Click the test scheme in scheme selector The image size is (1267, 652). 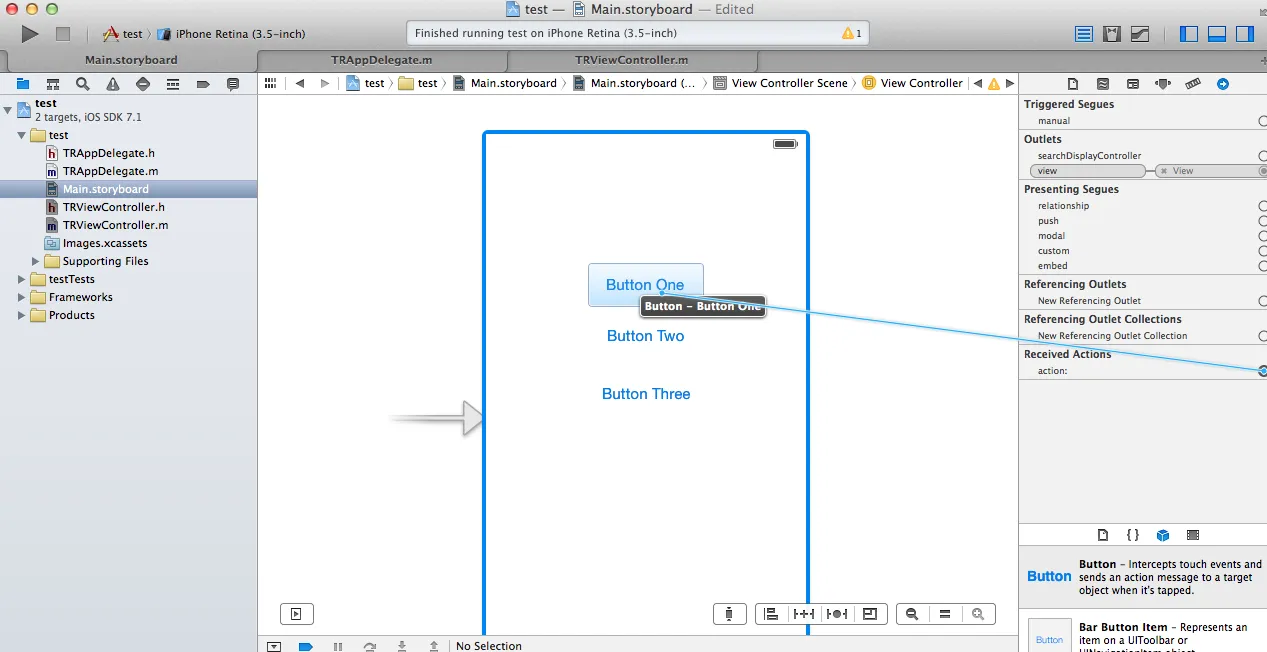click(123, 34)
